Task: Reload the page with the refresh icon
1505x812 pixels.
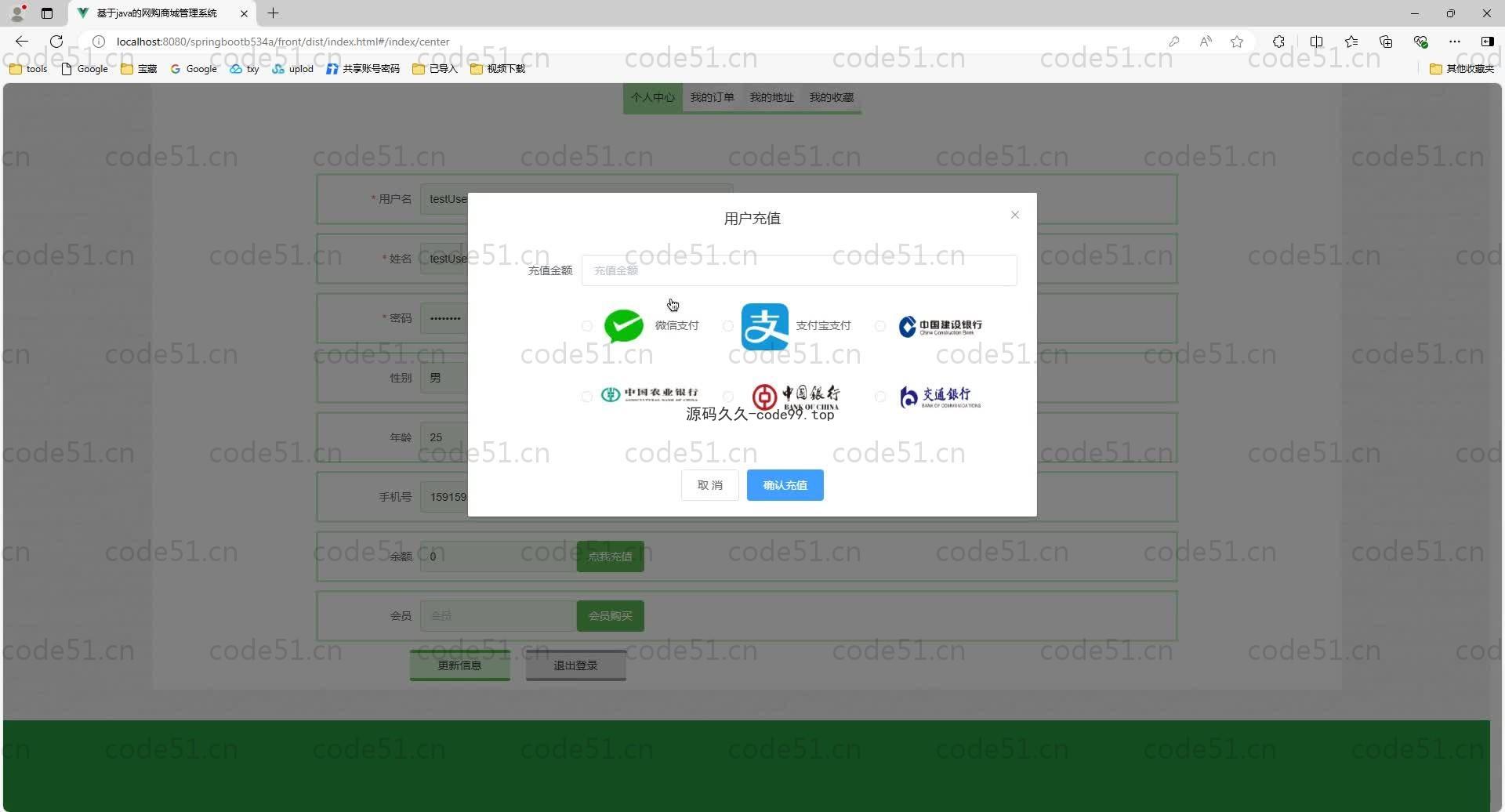Action: pos(56,42)
